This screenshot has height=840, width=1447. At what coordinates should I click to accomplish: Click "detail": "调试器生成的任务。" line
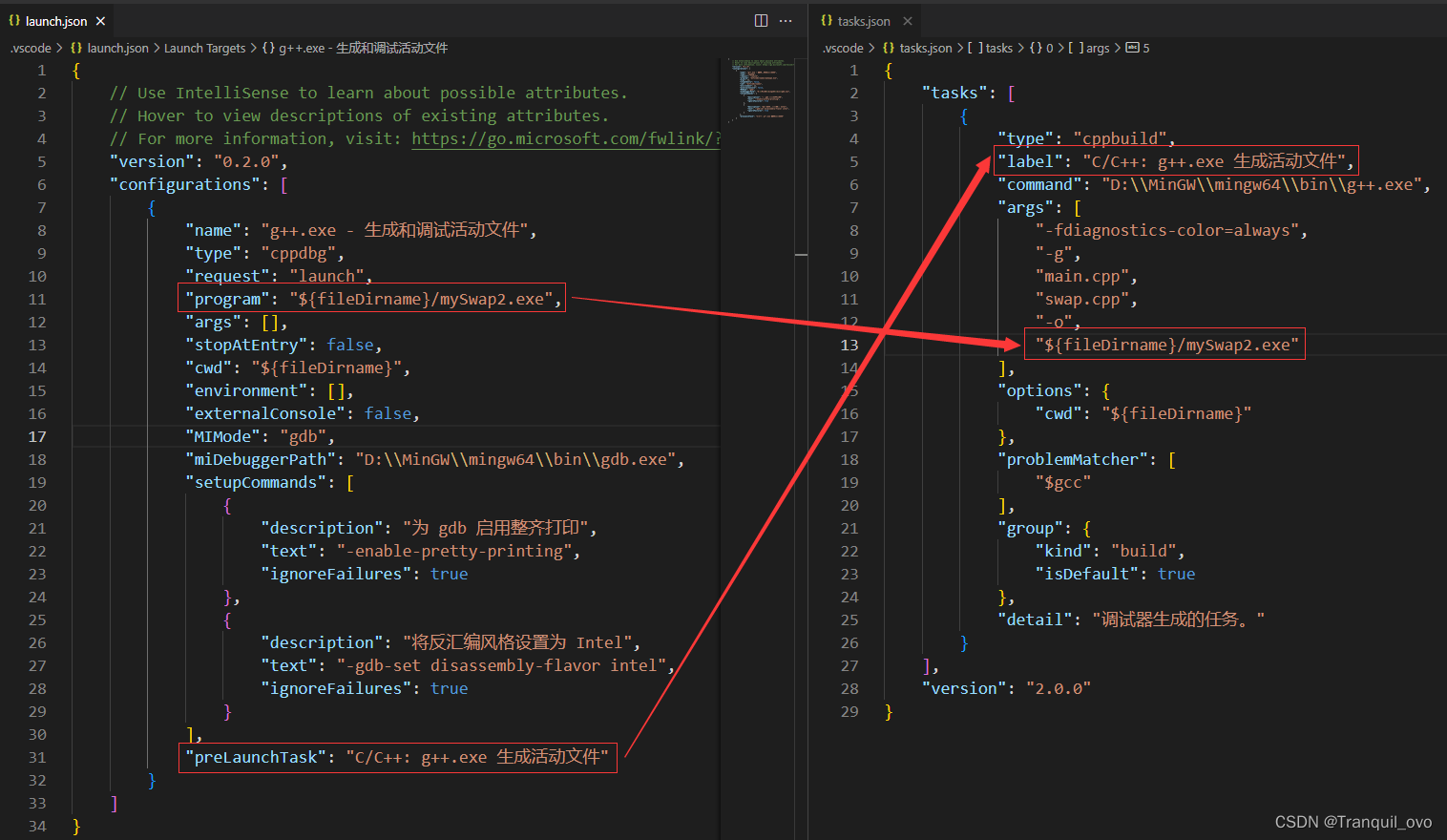[x=1131, y=619]
